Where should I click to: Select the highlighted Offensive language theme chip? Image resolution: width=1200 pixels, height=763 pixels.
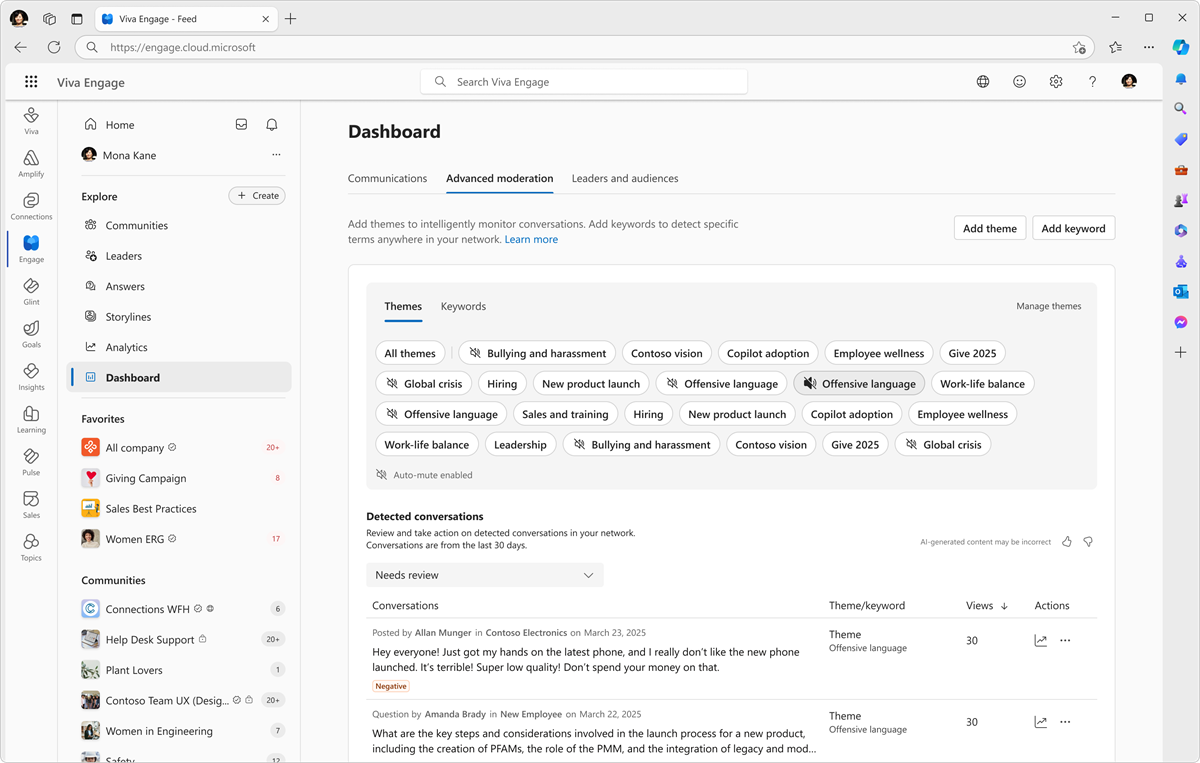[x=859, y=384]
